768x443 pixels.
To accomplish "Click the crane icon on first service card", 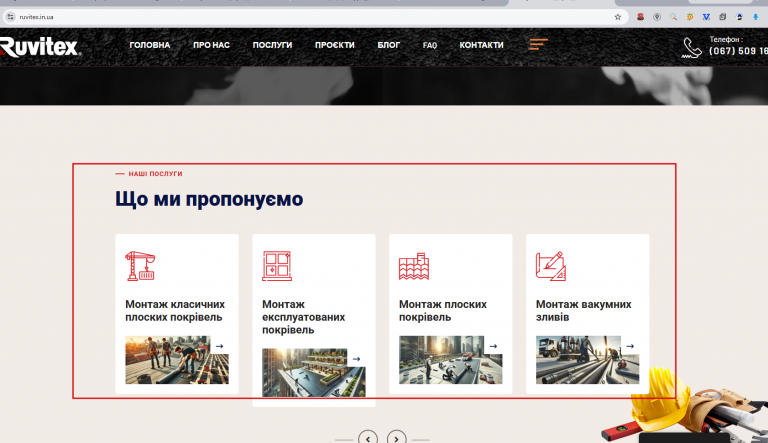I will click(140, 266).
